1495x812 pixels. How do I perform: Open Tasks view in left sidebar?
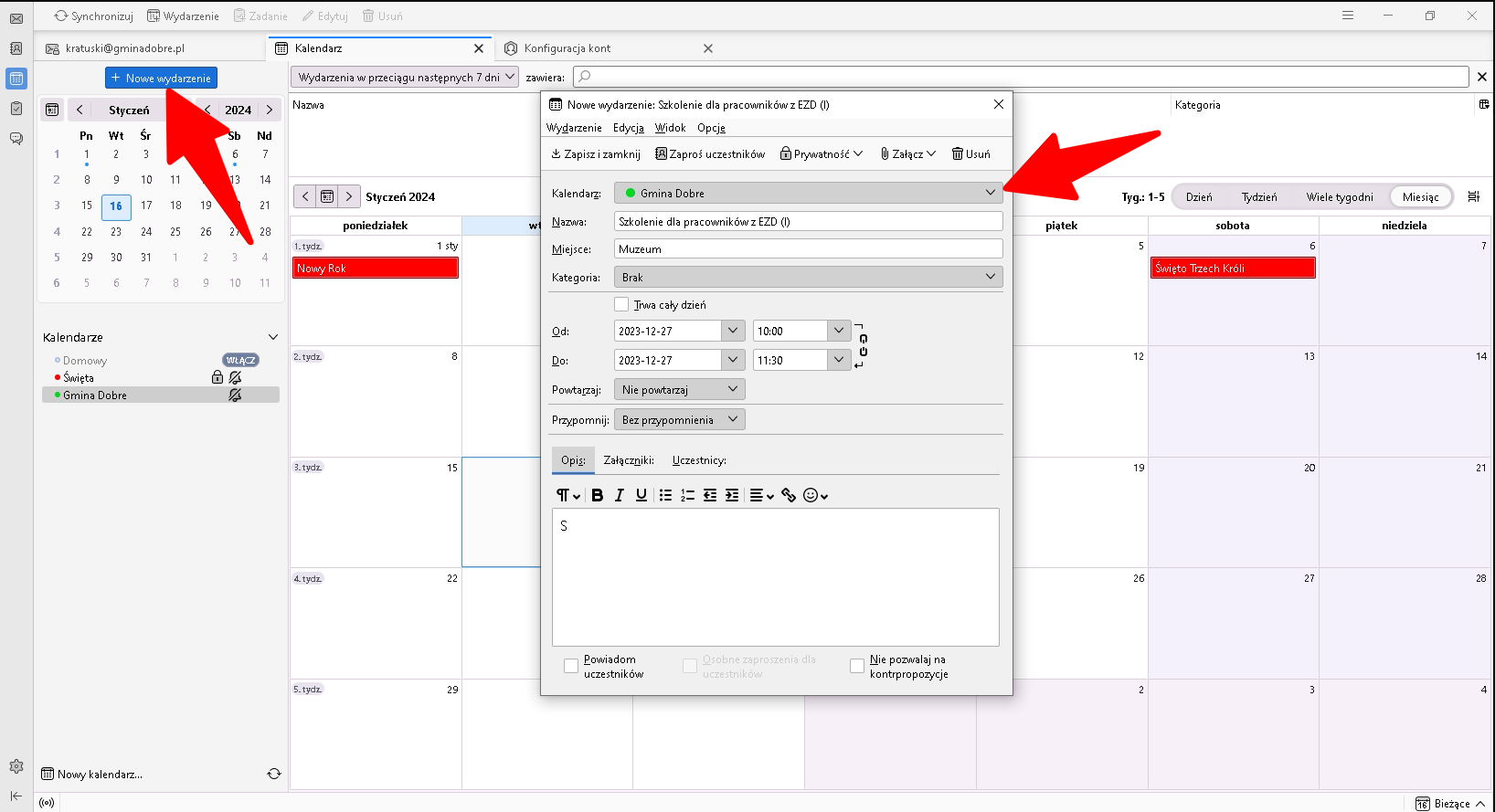pos(16,109)
